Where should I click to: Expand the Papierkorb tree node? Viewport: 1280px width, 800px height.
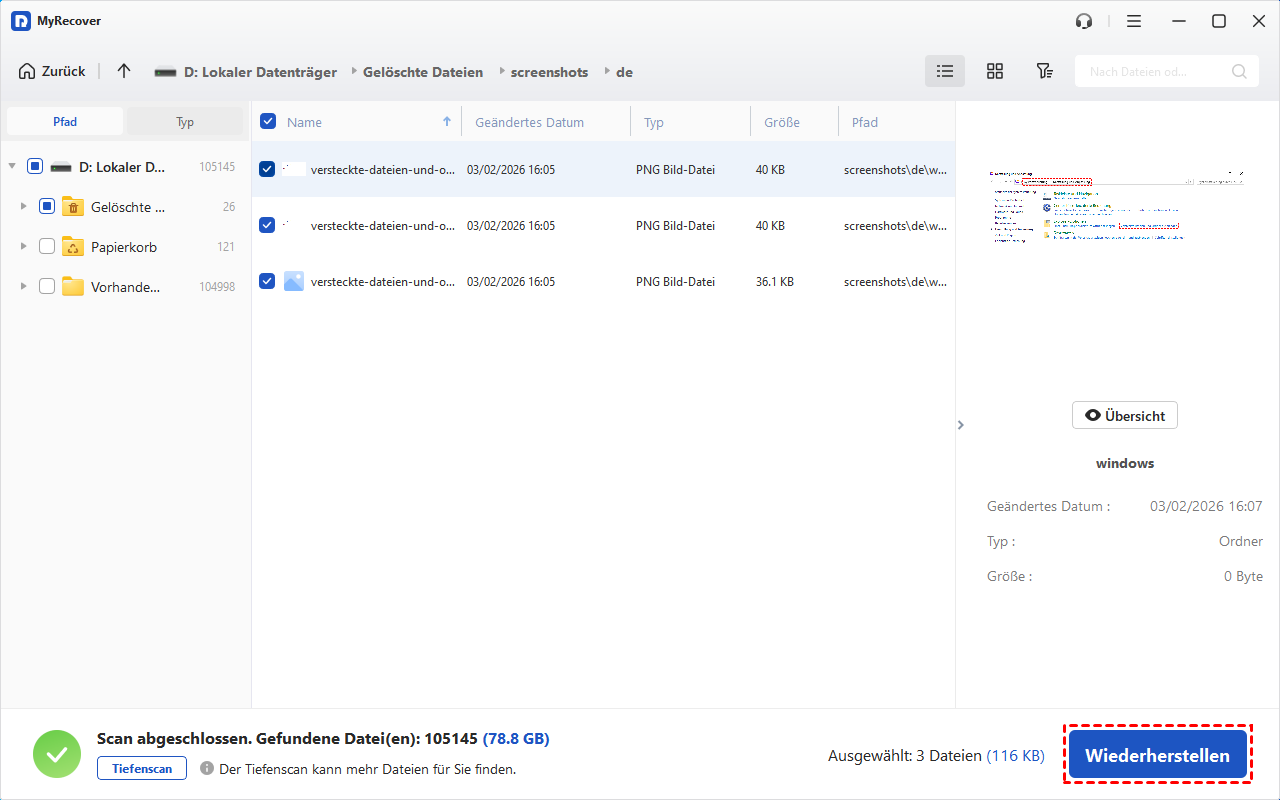click(23, 247)
